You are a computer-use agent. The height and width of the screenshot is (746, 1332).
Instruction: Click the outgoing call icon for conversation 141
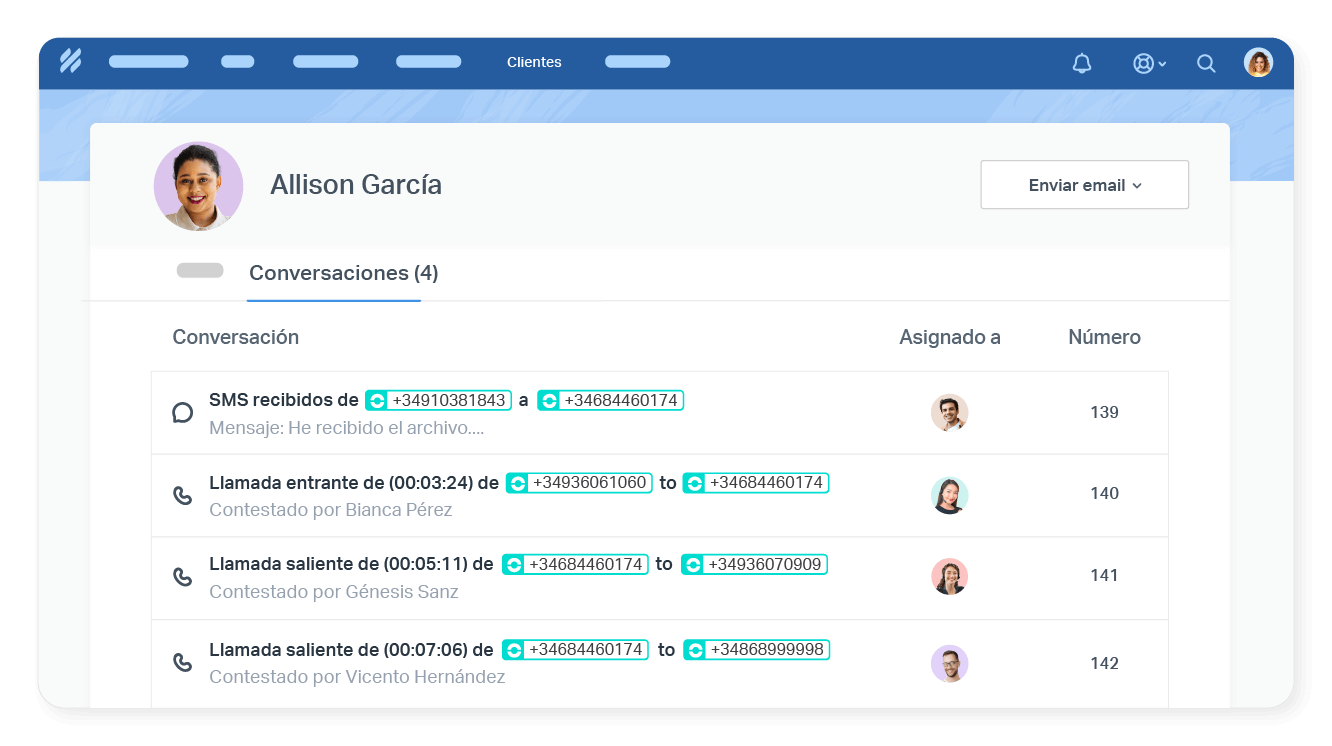click(x=183, y=576)
